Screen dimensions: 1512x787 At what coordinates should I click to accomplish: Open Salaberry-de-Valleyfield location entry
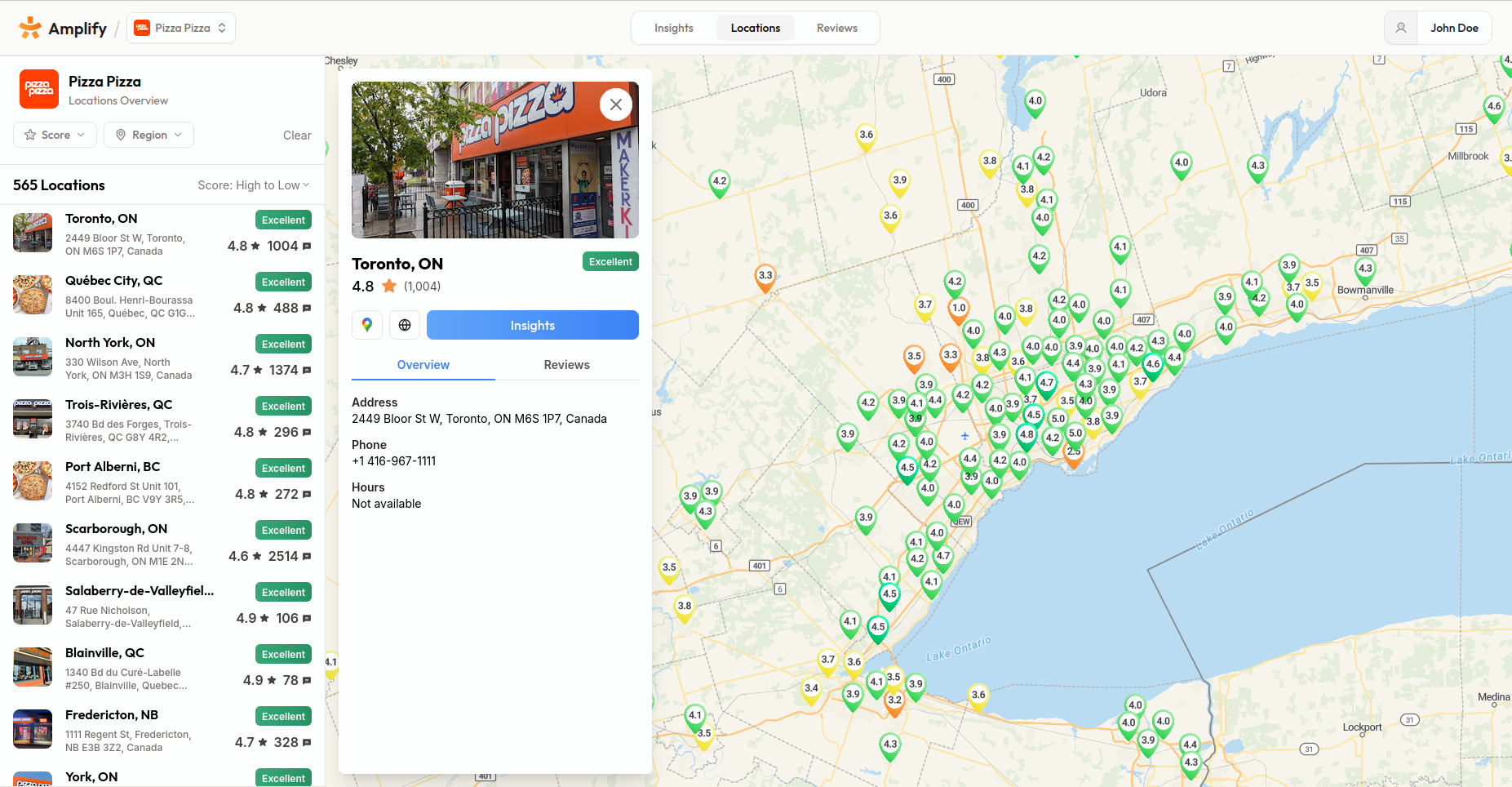click(x=162, y=607)
